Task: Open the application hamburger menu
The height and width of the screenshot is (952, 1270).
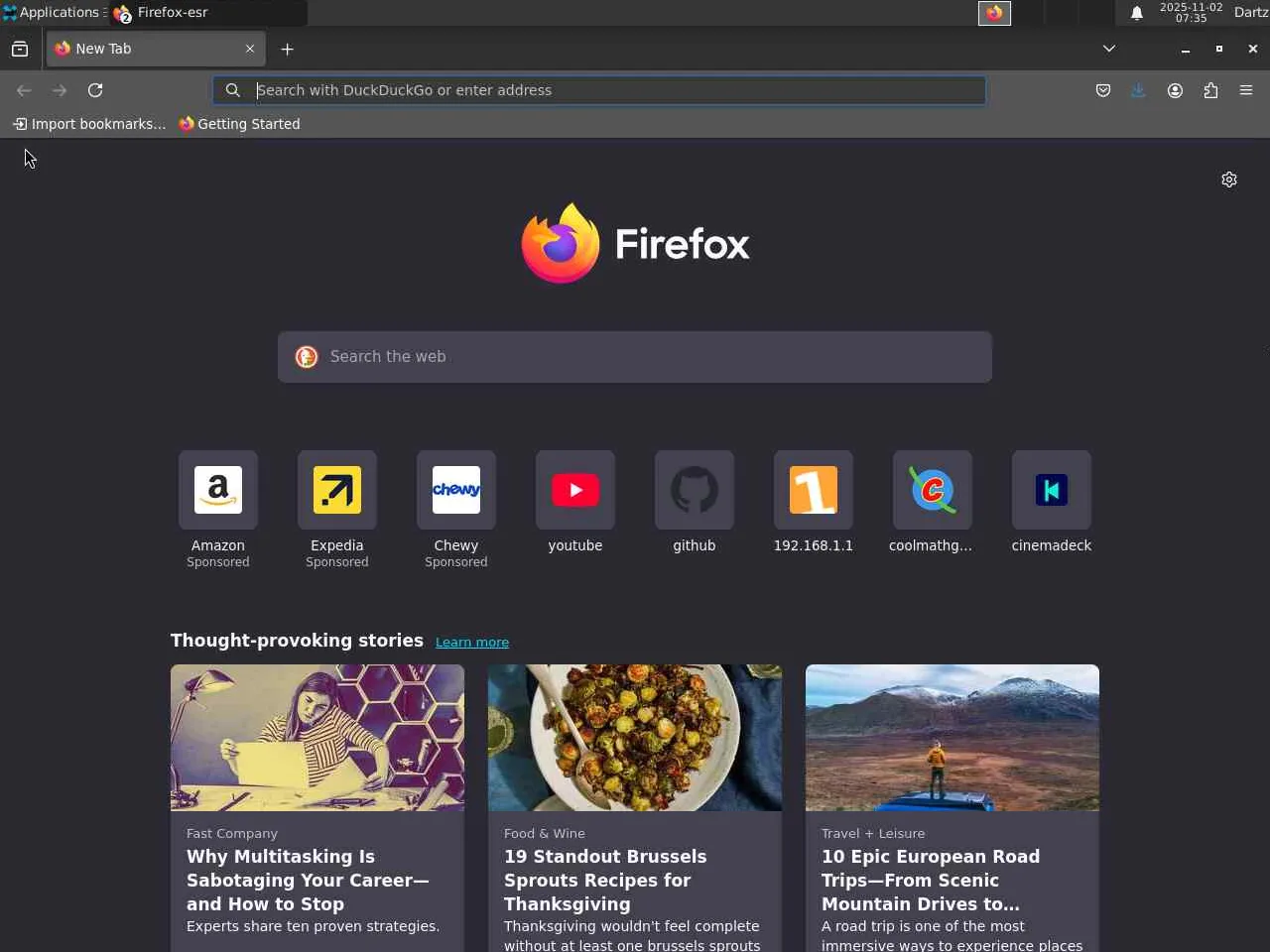Action: (1246, 90)
